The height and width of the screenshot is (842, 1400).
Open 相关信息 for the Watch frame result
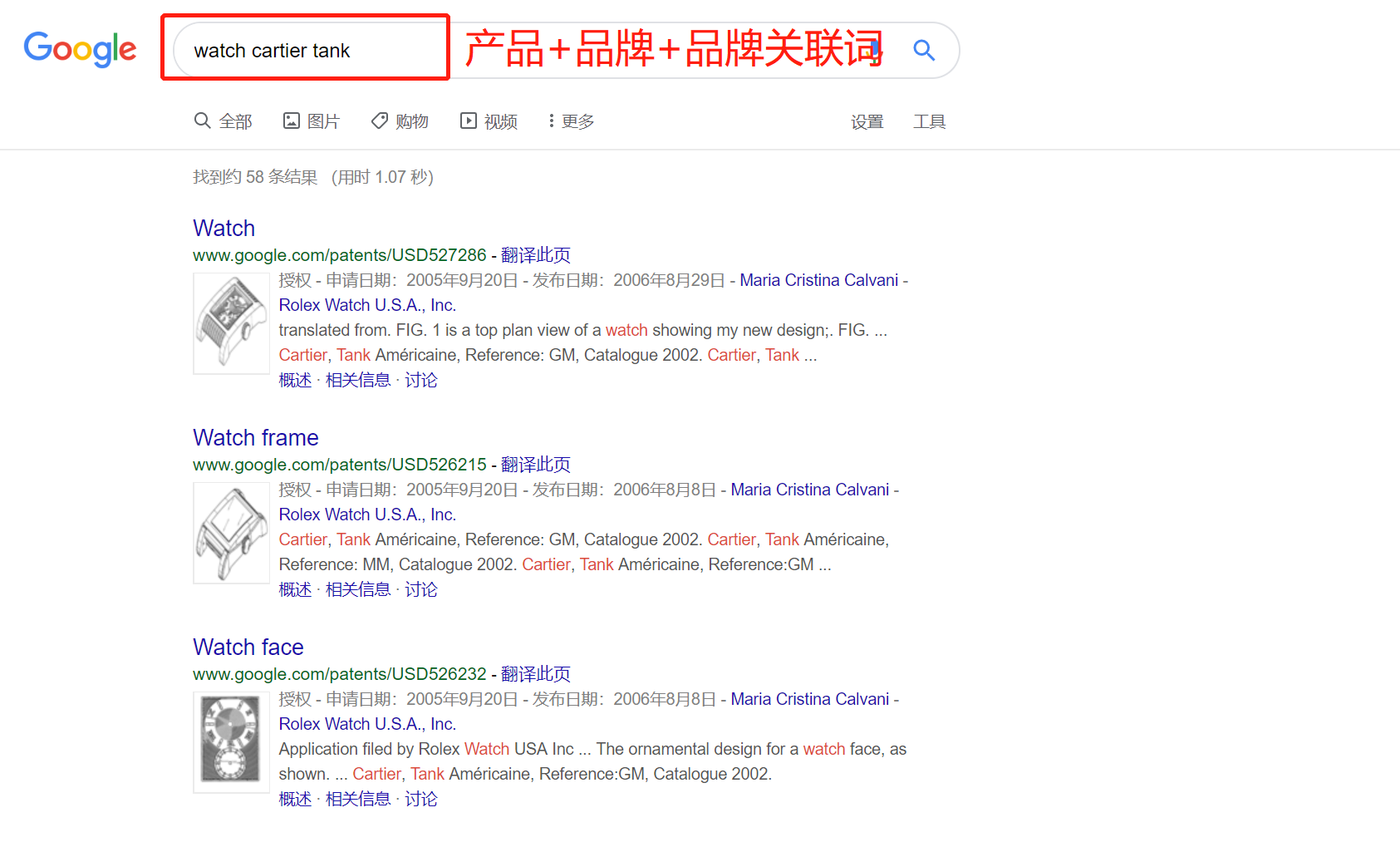[358, 589]
